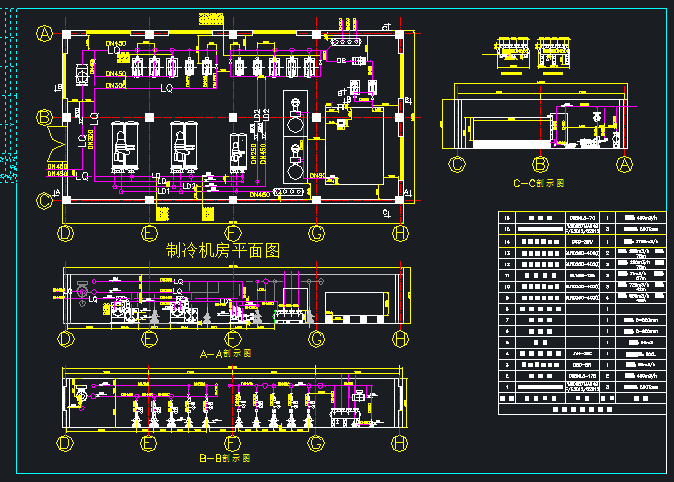Click the C-C剖示图 section label

[539, 183]
